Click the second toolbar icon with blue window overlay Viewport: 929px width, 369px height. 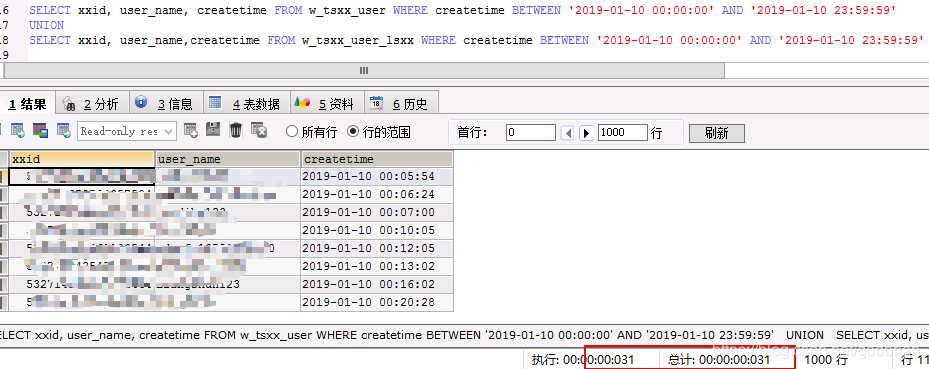coord(40,131)
